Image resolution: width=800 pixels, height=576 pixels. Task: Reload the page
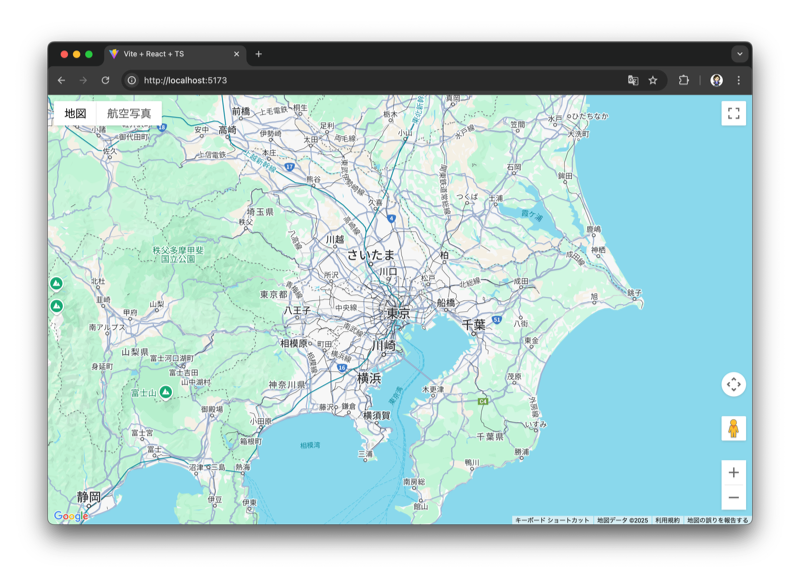(x=105, y=80)
